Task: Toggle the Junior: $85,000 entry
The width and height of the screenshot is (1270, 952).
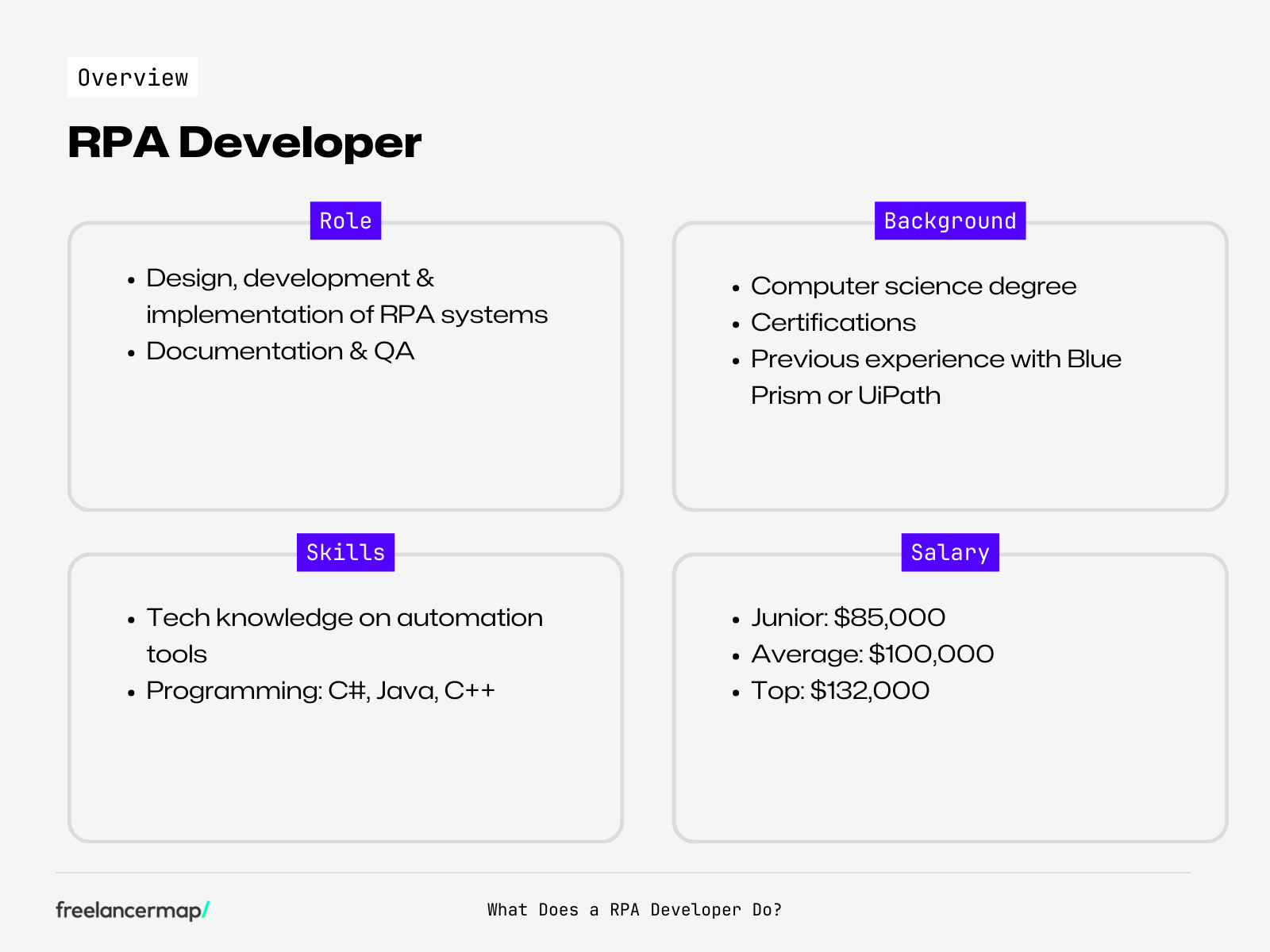Action: point(848,617)
